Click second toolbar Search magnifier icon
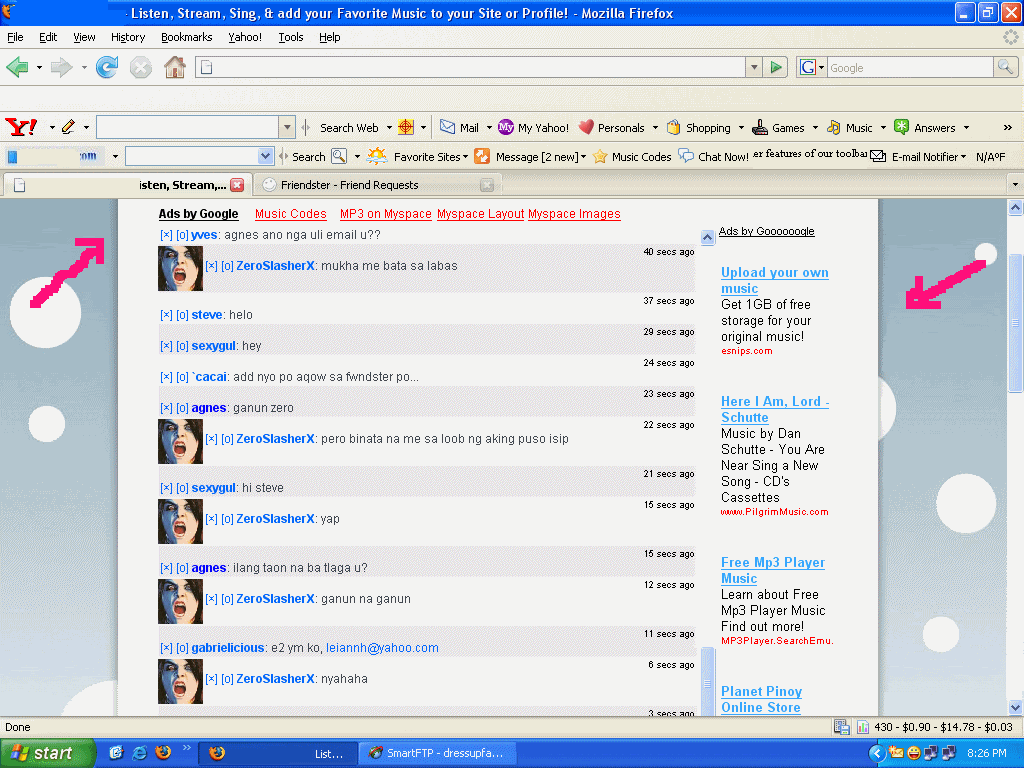 [338, 156]
